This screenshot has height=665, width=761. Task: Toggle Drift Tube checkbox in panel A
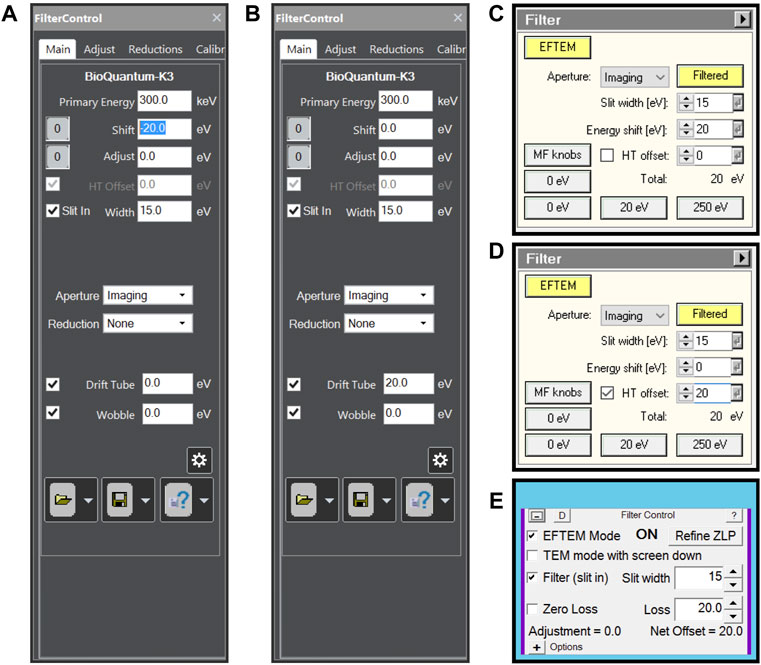tap(52, 384)
